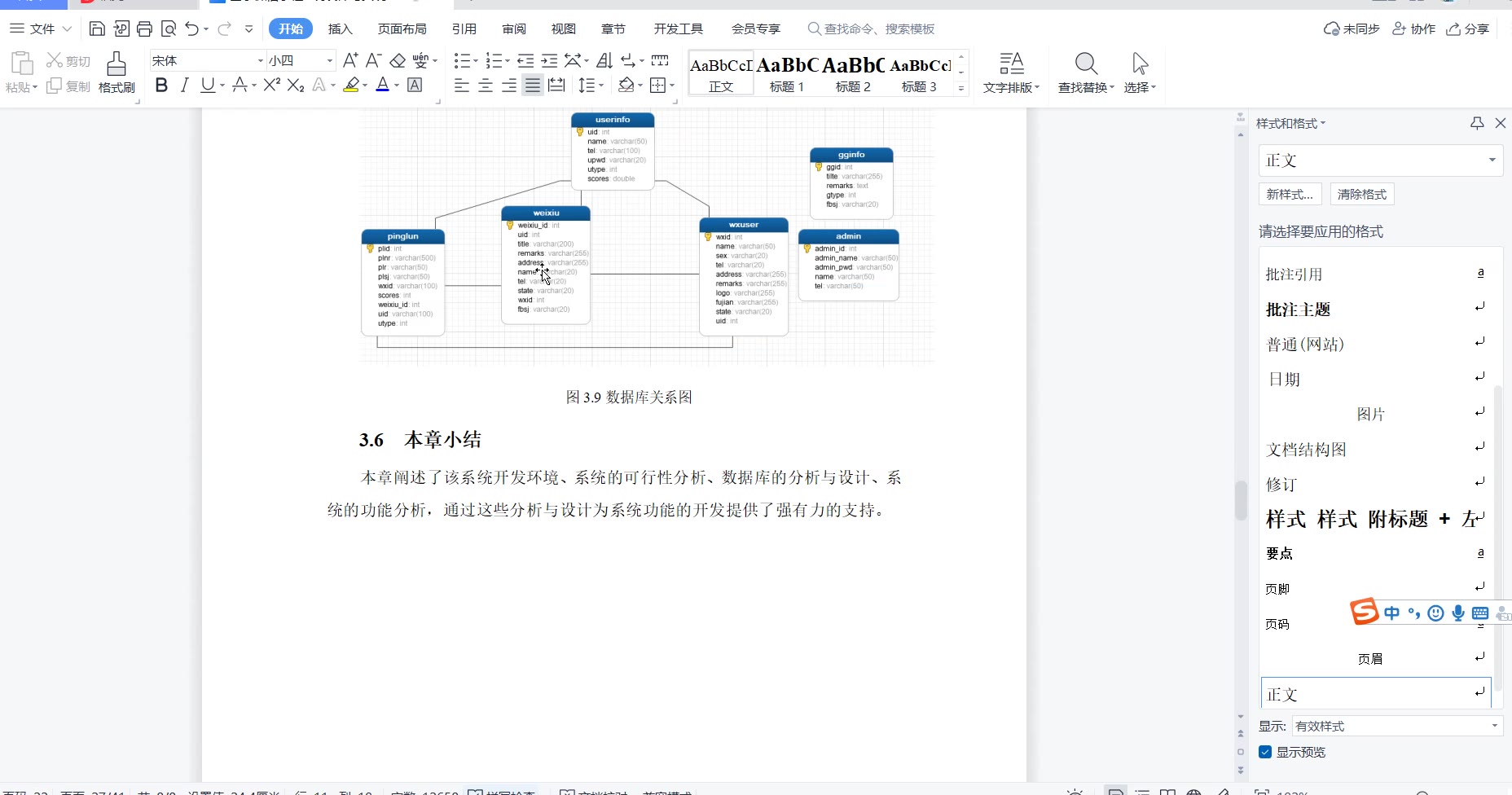This screenshot has width=1512, height=795.
Task: Click the font color red A swatch
Action: coord(382,86)
